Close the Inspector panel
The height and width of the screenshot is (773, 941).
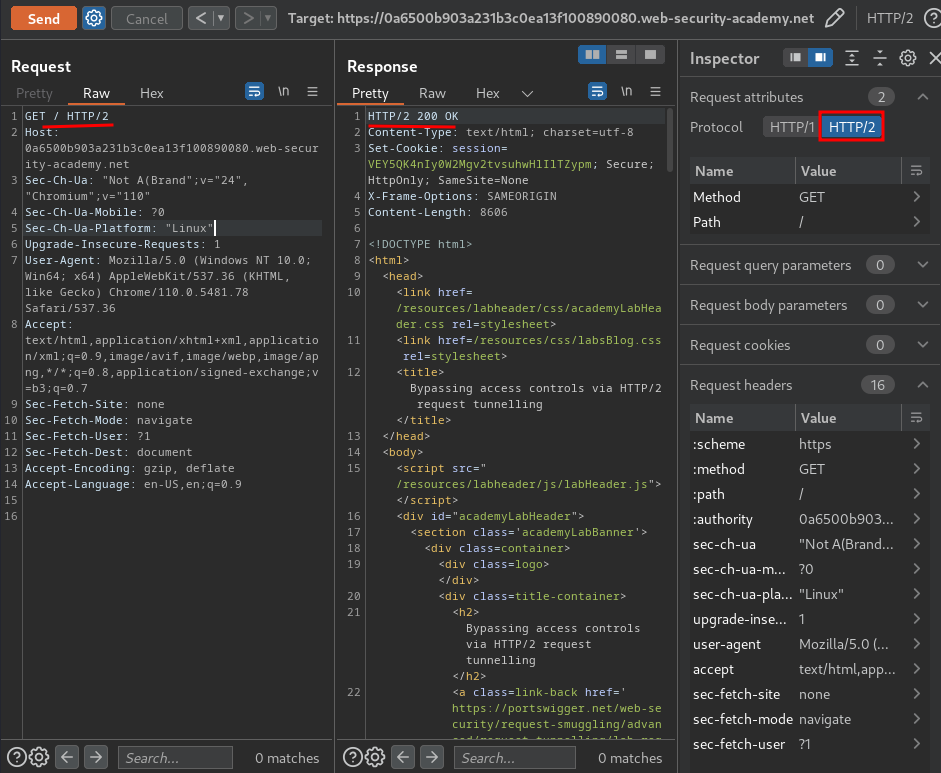[x=934, y=58]
